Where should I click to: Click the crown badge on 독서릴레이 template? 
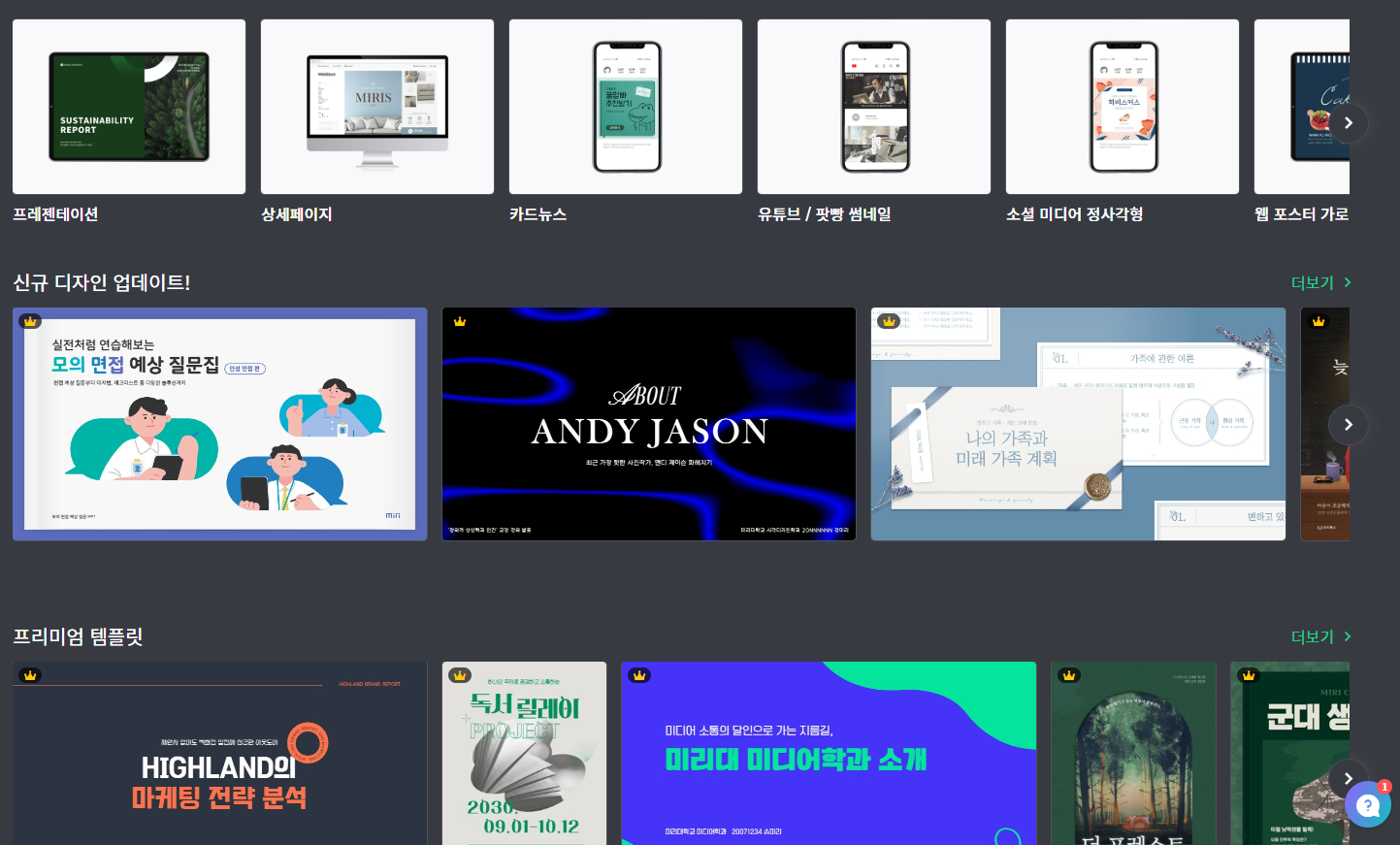point(460,675)
